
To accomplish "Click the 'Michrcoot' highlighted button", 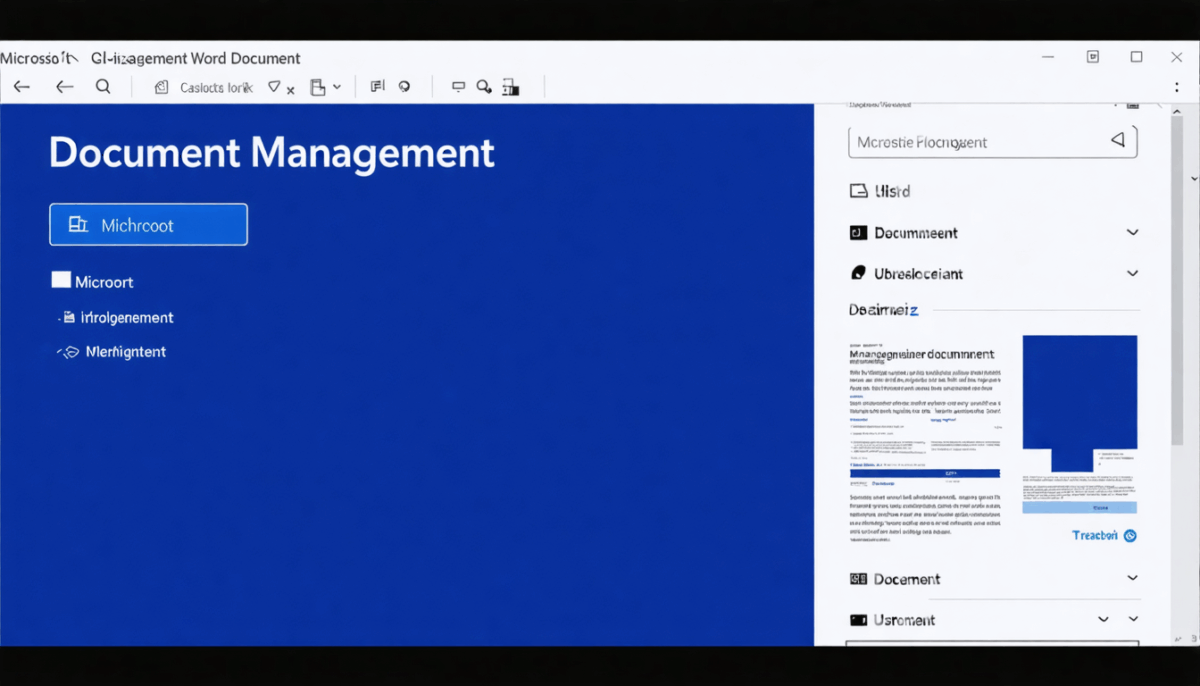I will pos(148,225).
